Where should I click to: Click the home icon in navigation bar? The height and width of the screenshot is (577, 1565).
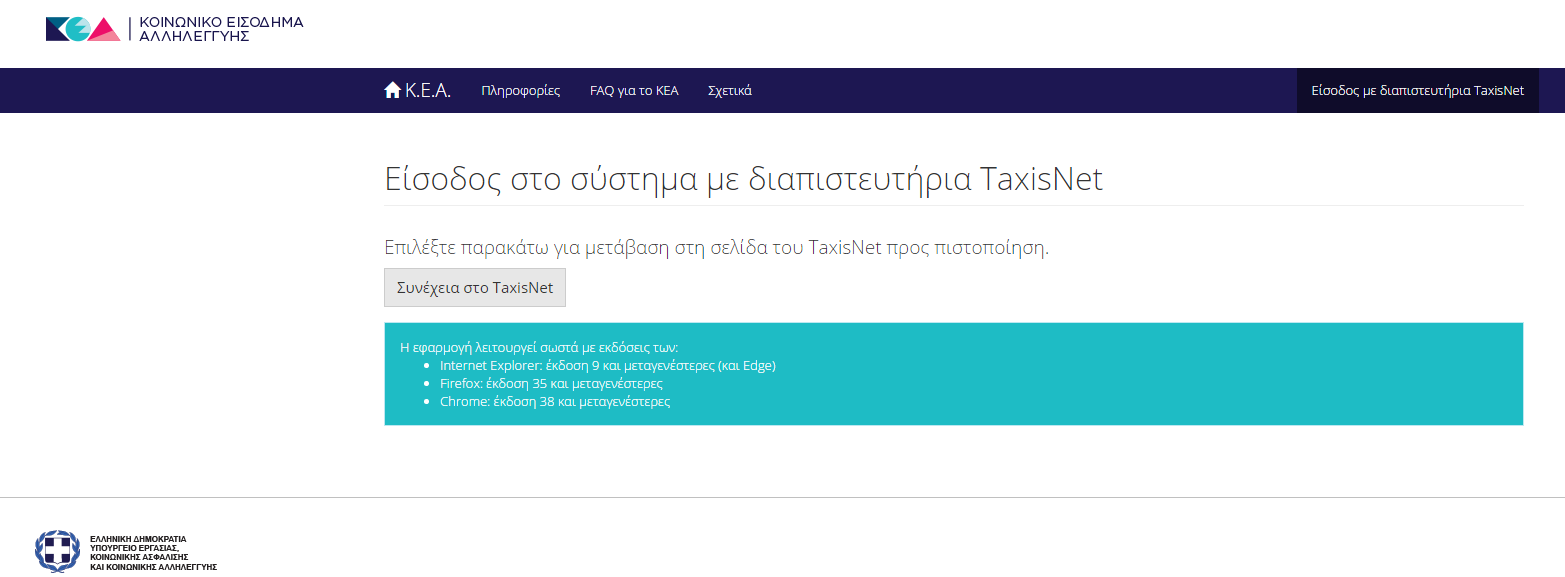coord(392,90)
